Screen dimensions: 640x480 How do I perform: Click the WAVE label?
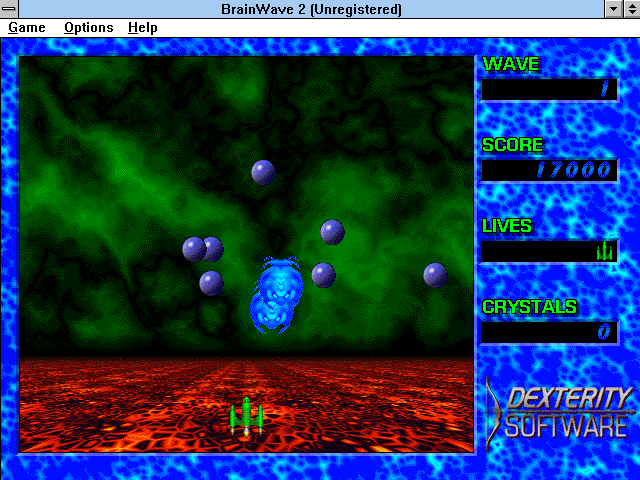[511, 64]
